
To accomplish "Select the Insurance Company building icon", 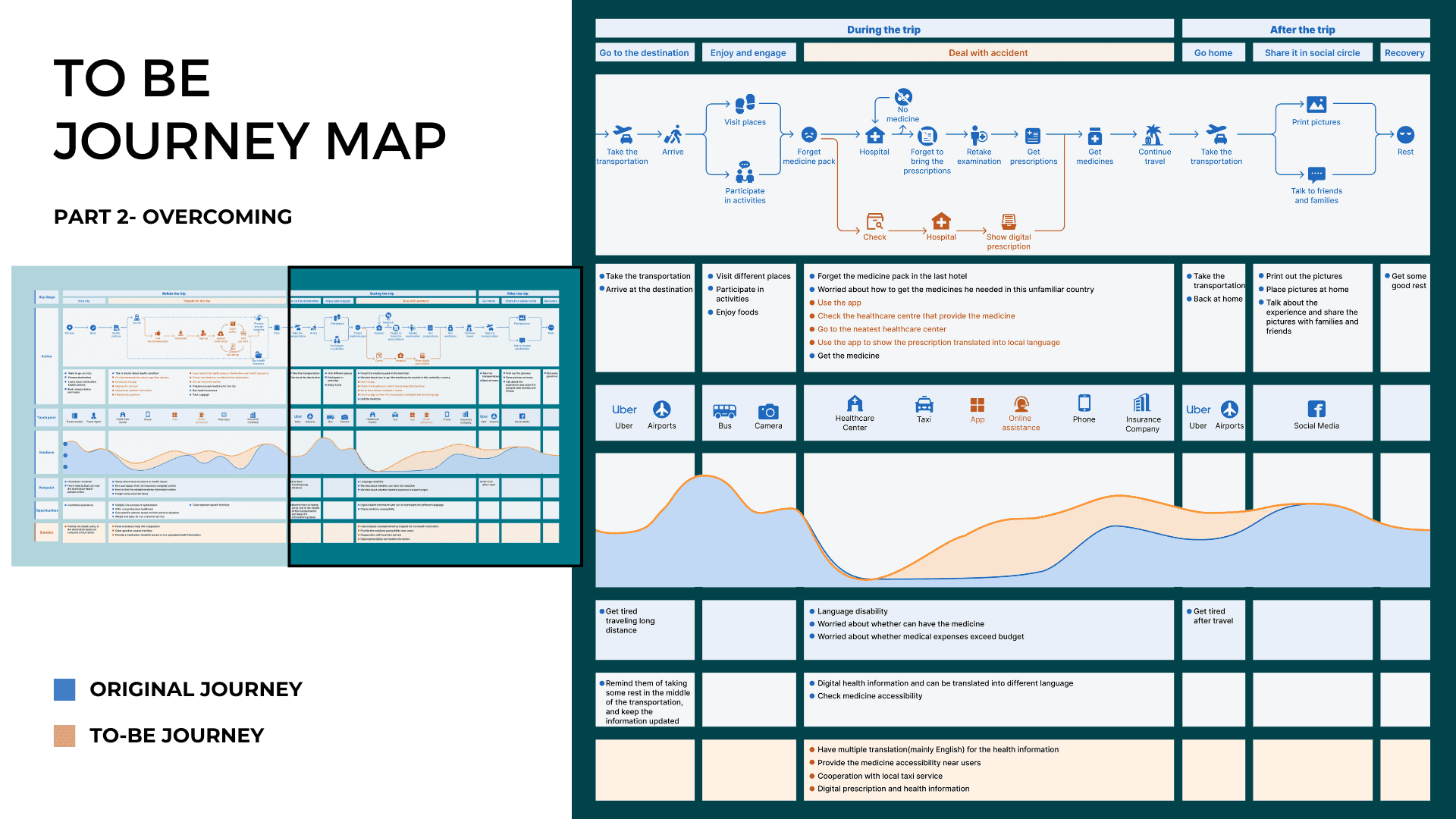I will [x=1142, y=403].
